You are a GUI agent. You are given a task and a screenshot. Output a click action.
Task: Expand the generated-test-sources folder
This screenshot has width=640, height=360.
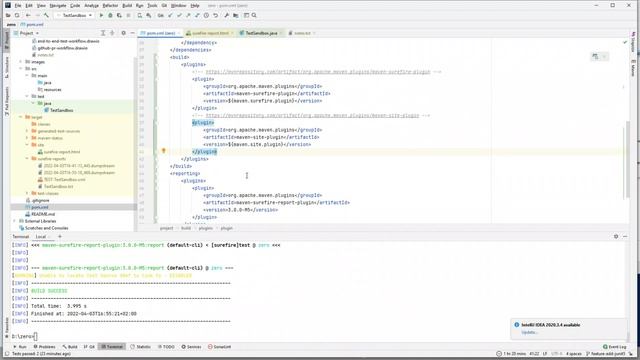coord(27,131)
